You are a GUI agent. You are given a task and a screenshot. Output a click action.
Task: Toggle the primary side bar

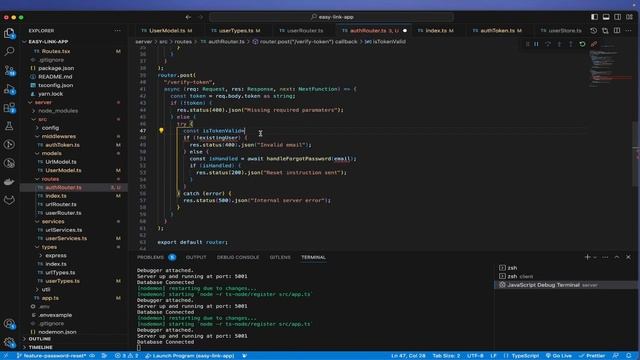point(594,17)
